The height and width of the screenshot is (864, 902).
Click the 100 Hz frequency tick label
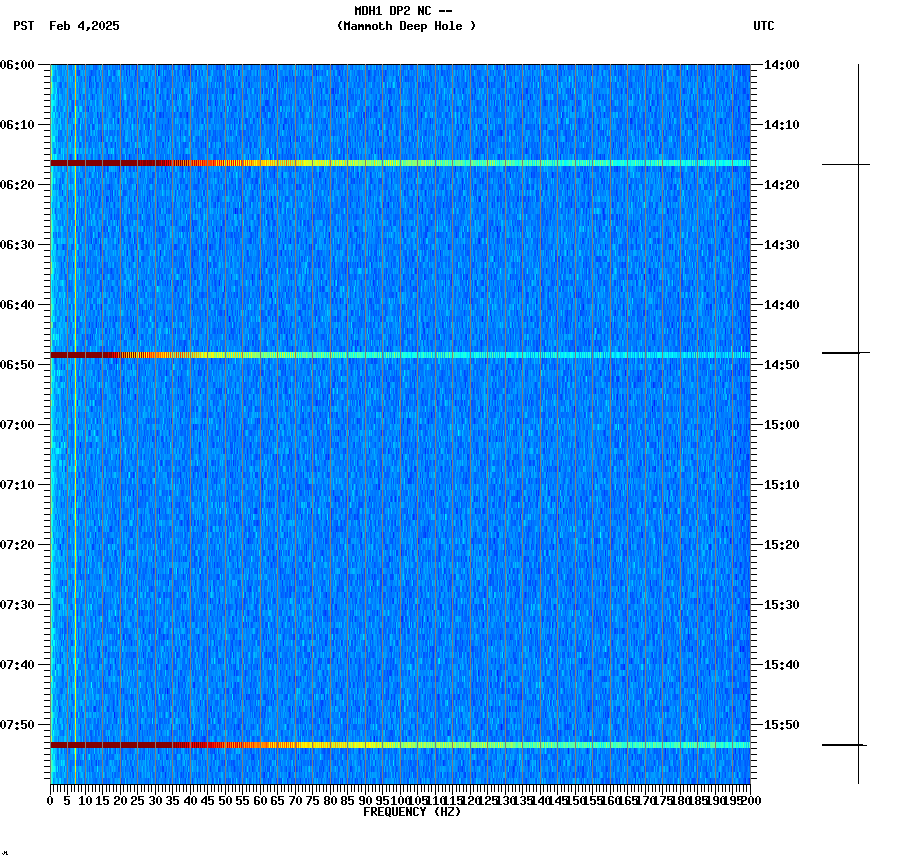click(399, 799)
